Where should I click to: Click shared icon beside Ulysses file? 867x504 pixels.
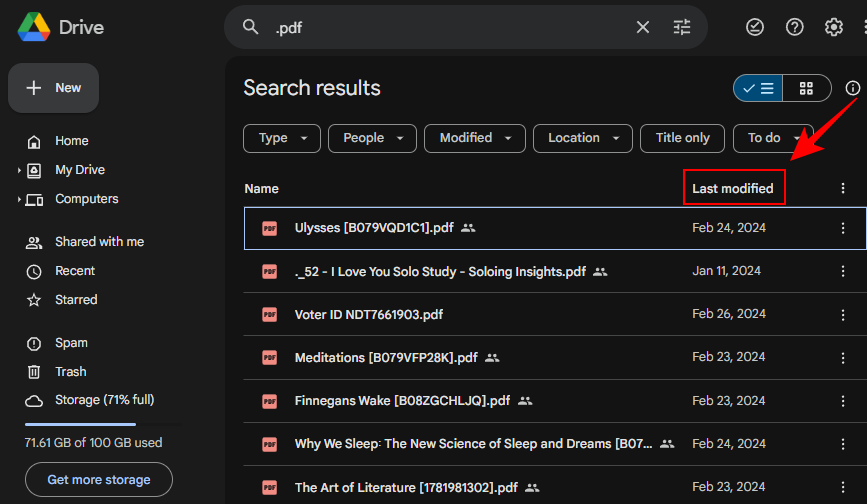coord(468,228)
